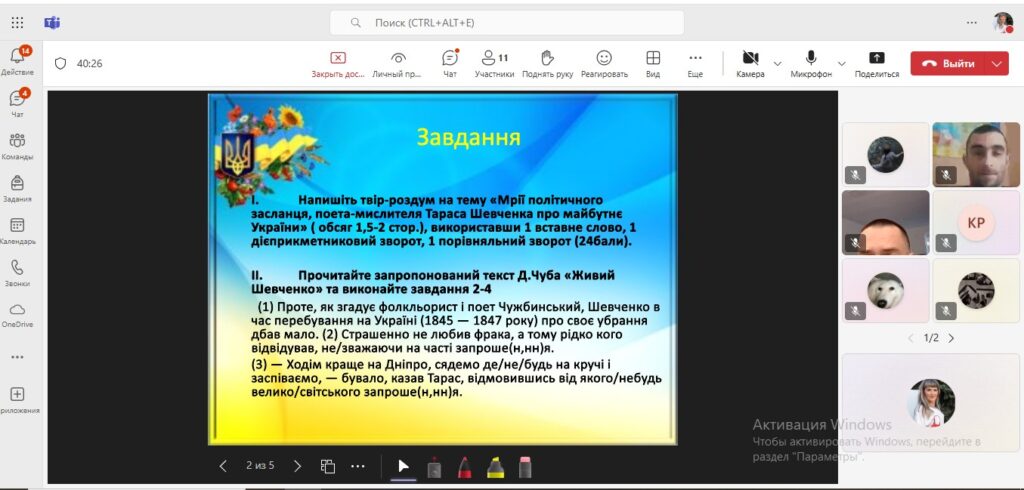Viewport: 1024px width, 490px height.
Task: Toggle the Микрофон mute state
Action: pos(811,62)
